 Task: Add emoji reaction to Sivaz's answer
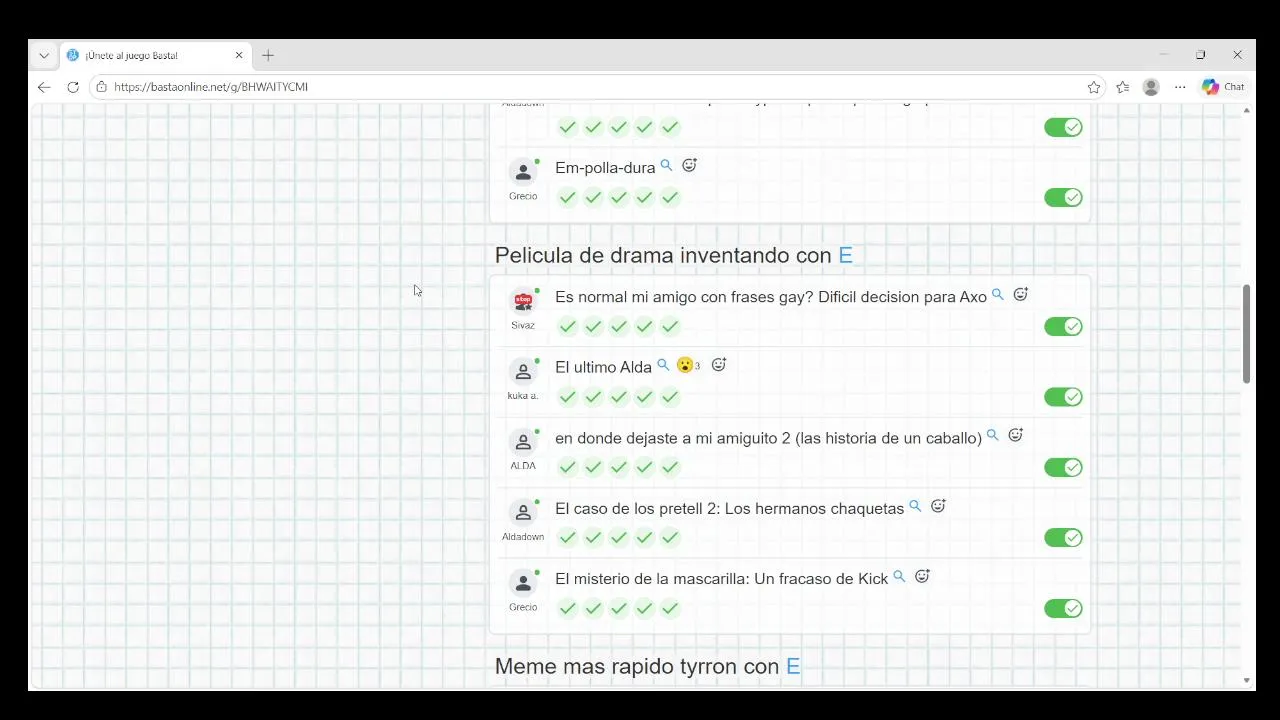click(1020, 295)
